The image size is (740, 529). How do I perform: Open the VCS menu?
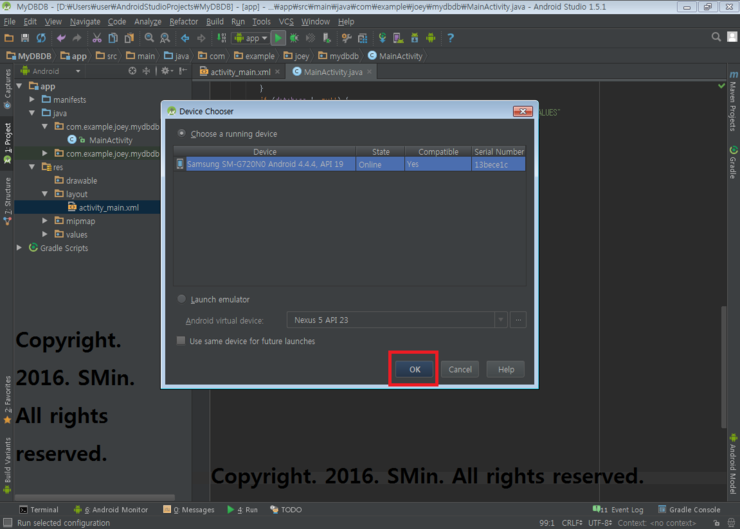tap(286, 22)
